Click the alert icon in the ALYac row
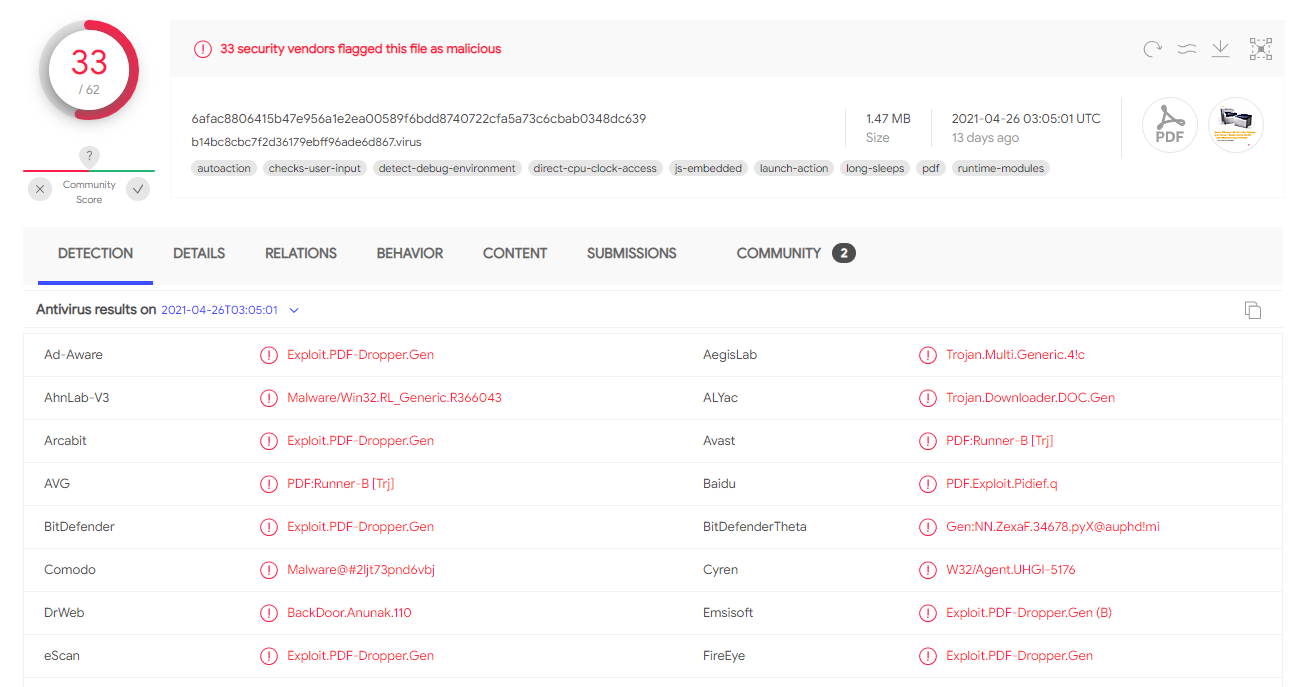 [928, 398]
